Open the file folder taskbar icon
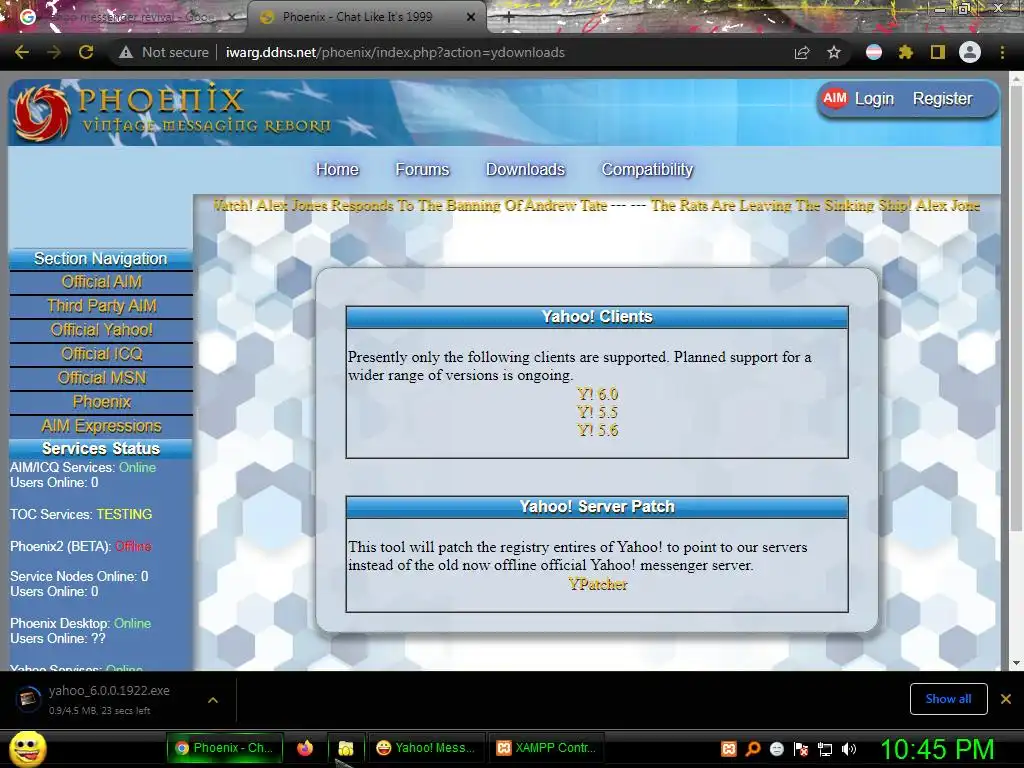The width and height of the screenshot is (1024, 768). [345, 748]
